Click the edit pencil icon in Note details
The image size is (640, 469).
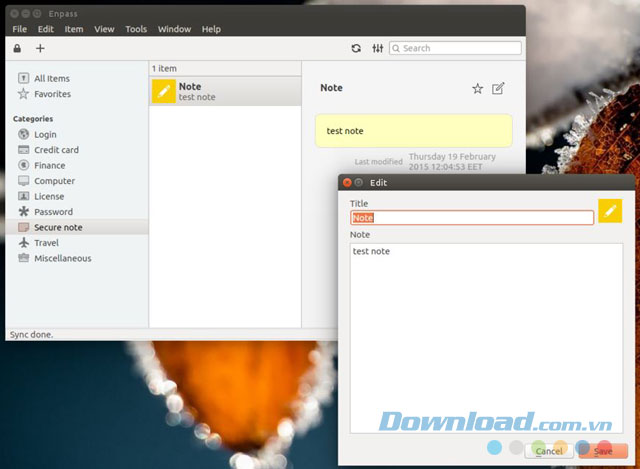pyautogui.click(x=498, y=88)
